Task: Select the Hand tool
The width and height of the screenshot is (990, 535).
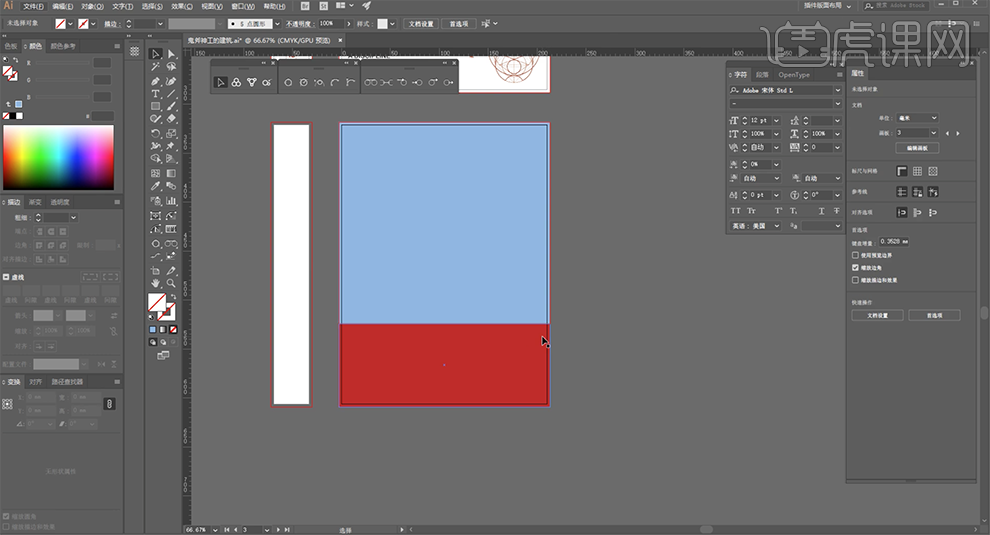Action: pos(155,284)
